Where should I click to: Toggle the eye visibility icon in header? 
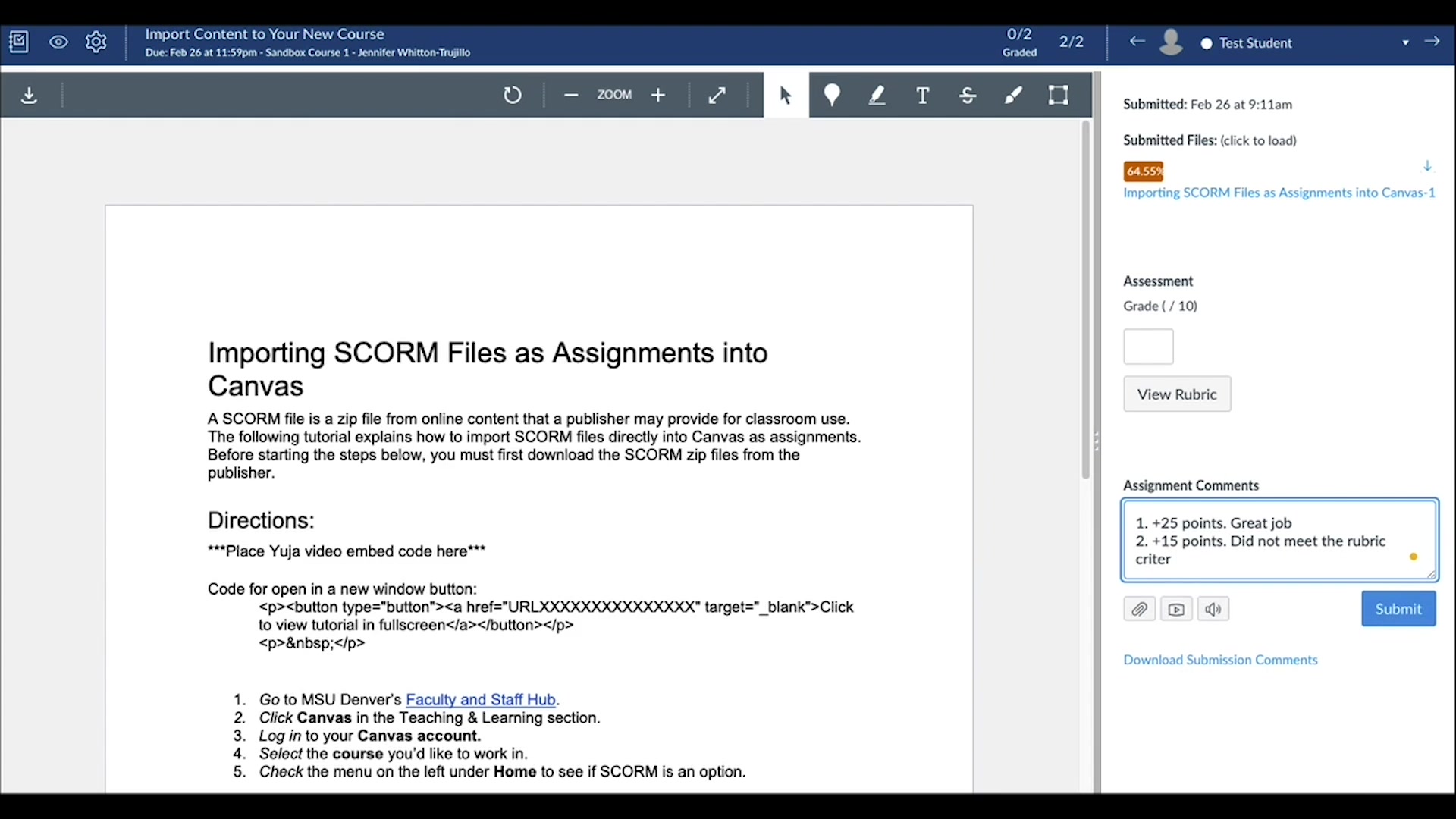[x=58, y=42]
